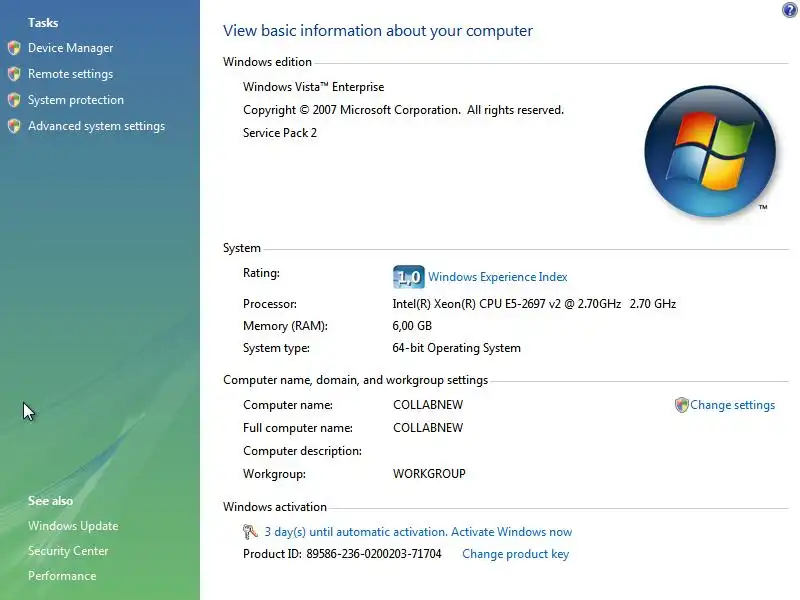Click the See also heading in the sidebar
This screenshot has width=800, height=600.
click(x=50, y=501)
